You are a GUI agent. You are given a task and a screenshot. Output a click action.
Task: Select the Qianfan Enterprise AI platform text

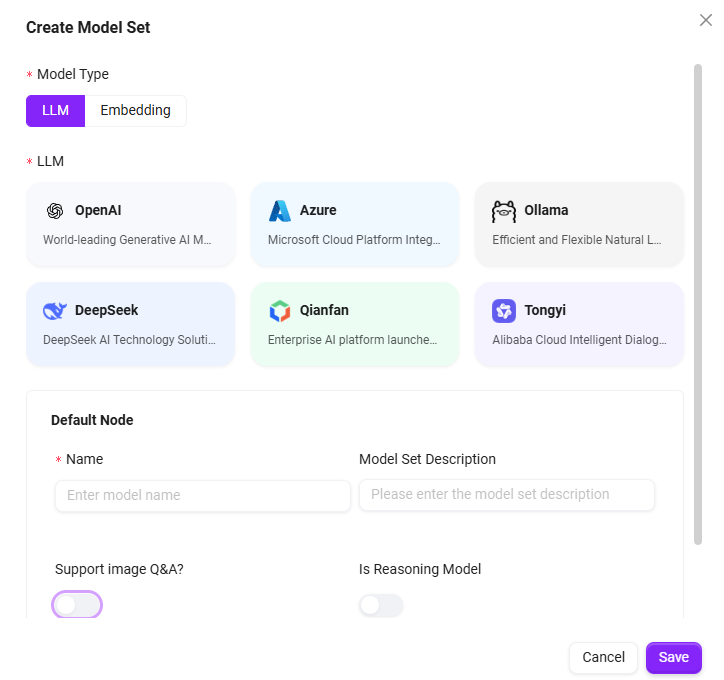tap(353, 340)
